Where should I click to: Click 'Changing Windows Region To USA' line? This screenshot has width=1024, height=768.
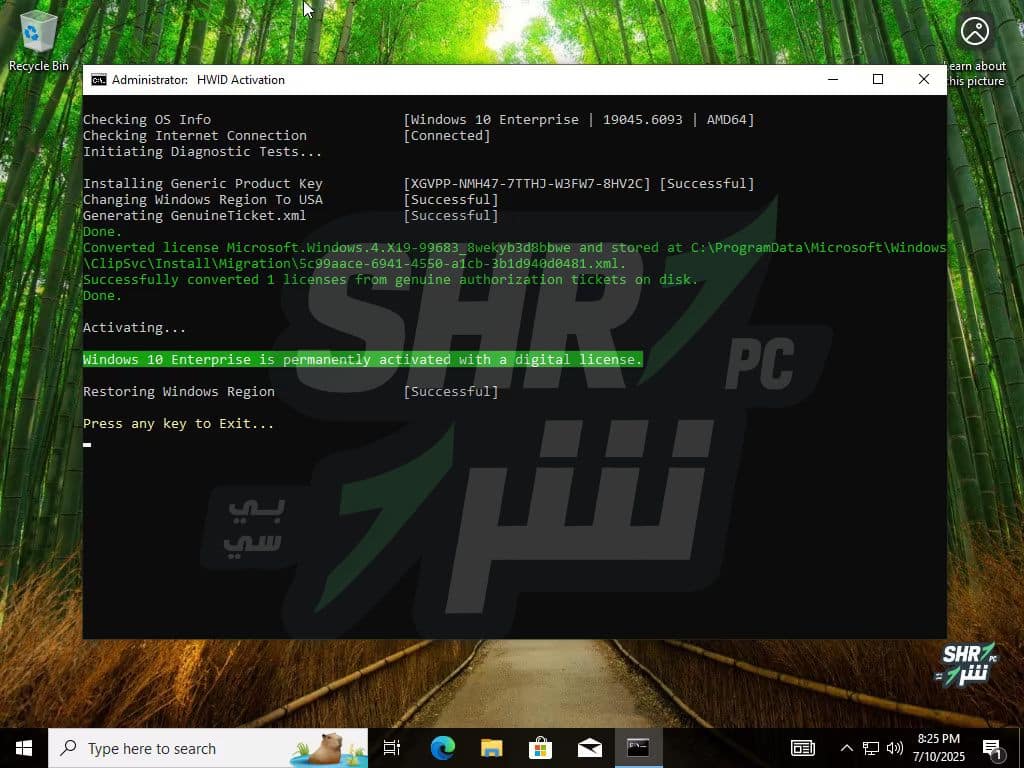(203, 200)
